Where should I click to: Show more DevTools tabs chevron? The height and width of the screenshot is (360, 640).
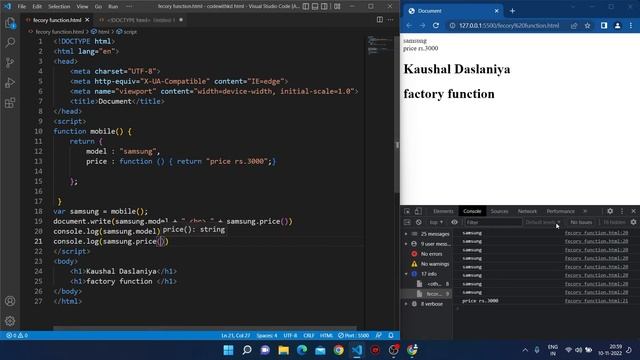(585, 211)
